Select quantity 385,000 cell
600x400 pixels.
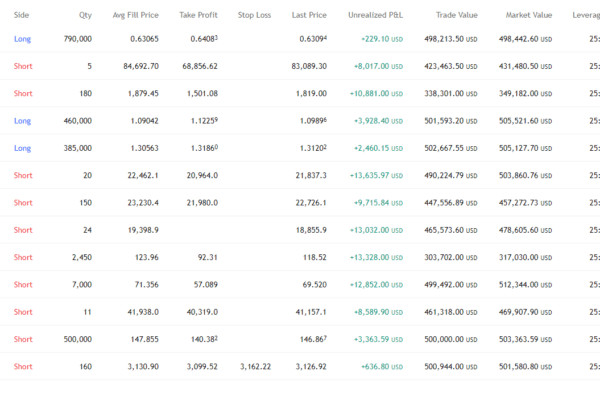tap(78, 148)
